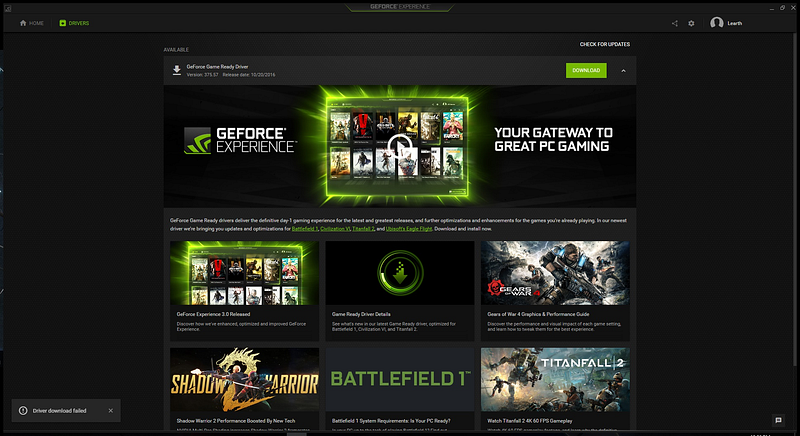Click the driver download arrow icon
This screenshot has height=436, width=800.
point(177,70)
